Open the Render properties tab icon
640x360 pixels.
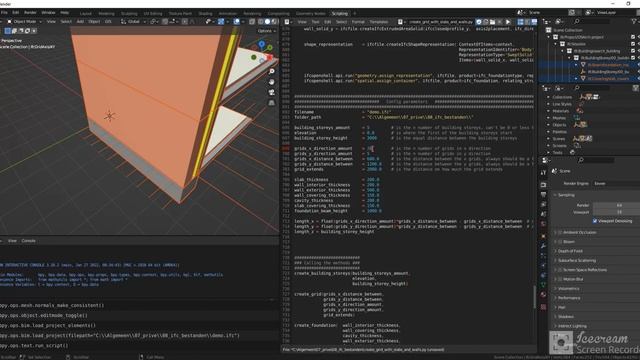543,185
